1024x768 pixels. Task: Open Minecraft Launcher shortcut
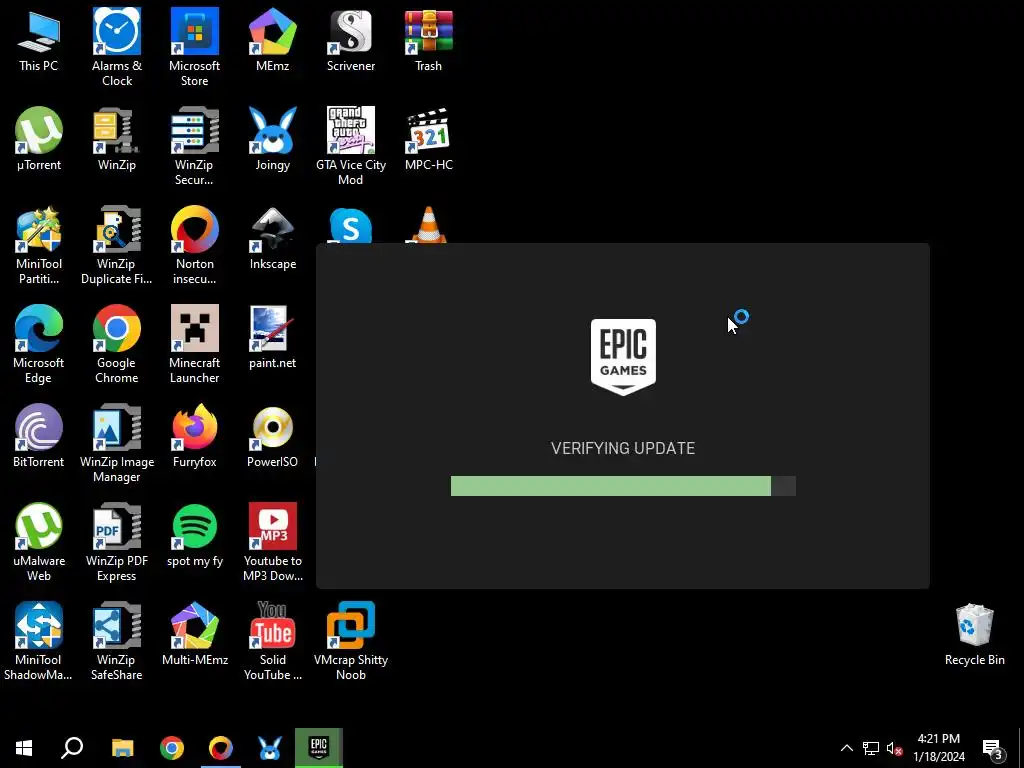[x=195, y=344]
